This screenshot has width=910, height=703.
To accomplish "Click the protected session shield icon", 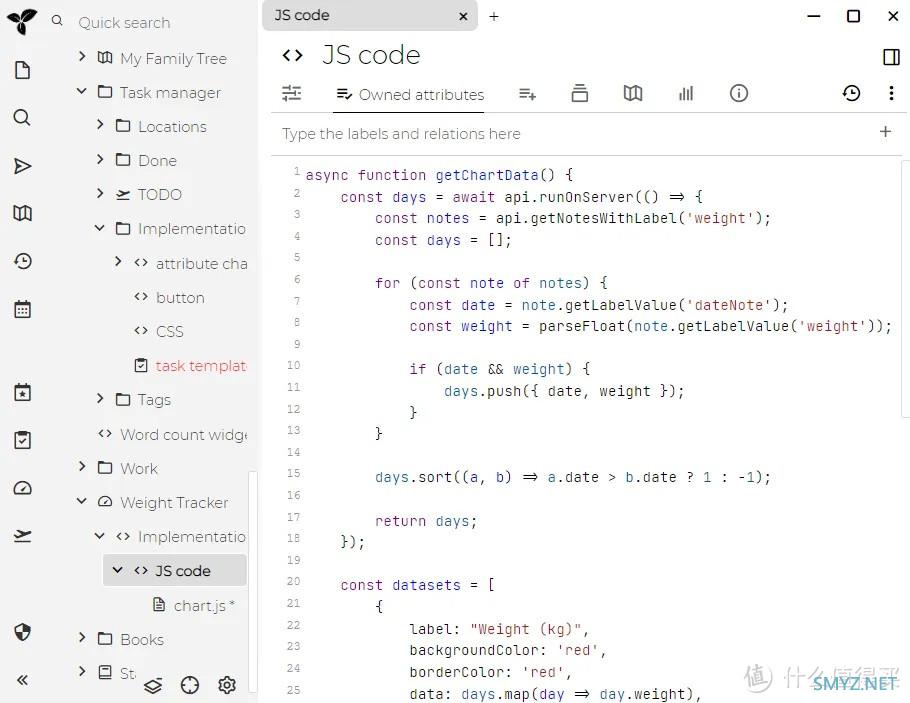I will (22, 632).
